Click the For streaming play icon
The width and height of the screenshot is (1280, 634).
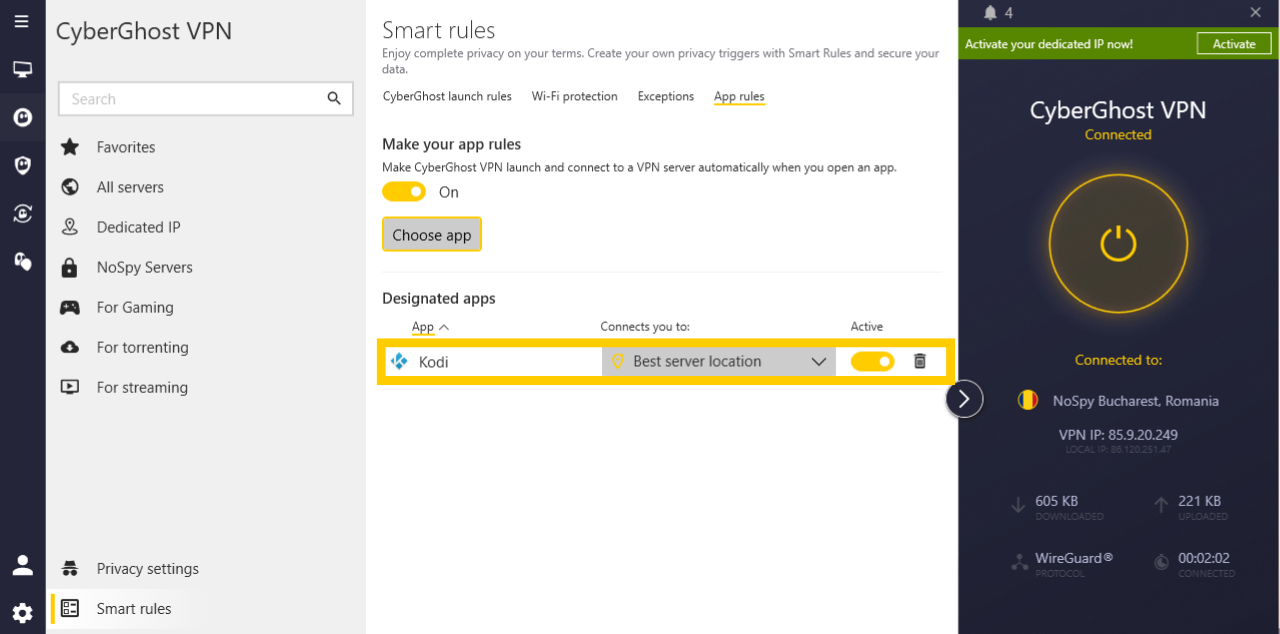pos(70,387)
